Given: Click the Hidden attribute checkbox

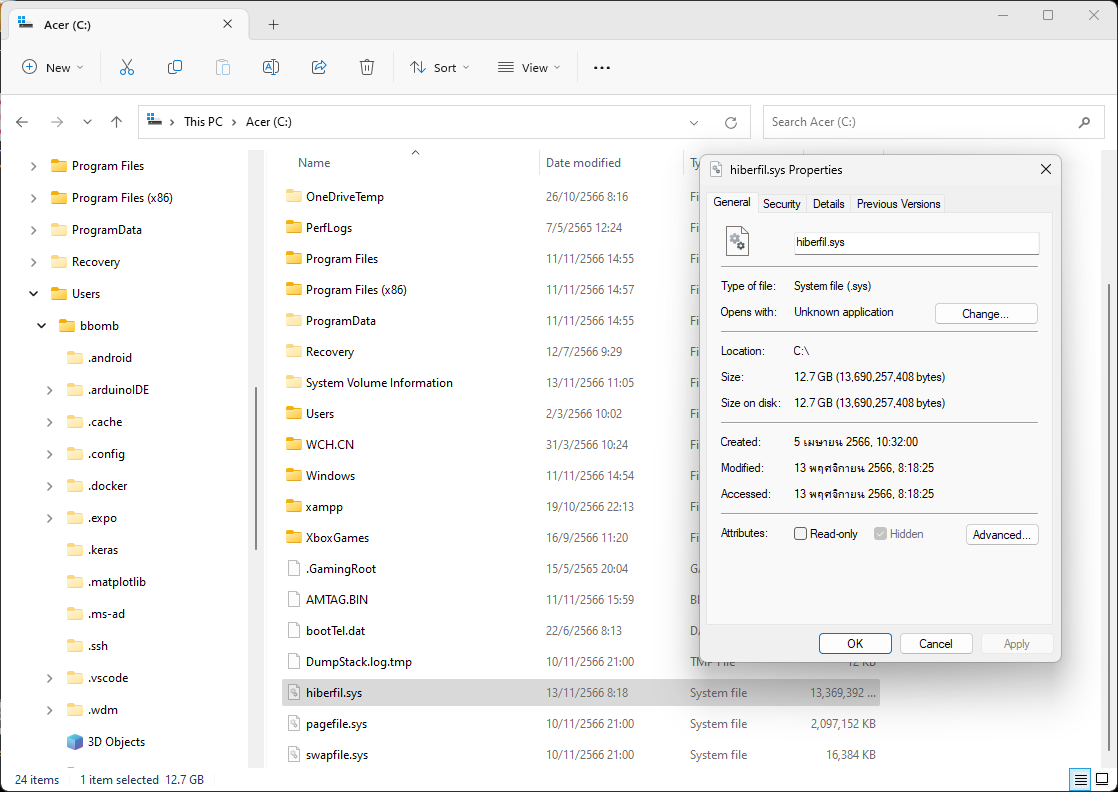Looking at the screenshot, I should click(x=880, y=534).
